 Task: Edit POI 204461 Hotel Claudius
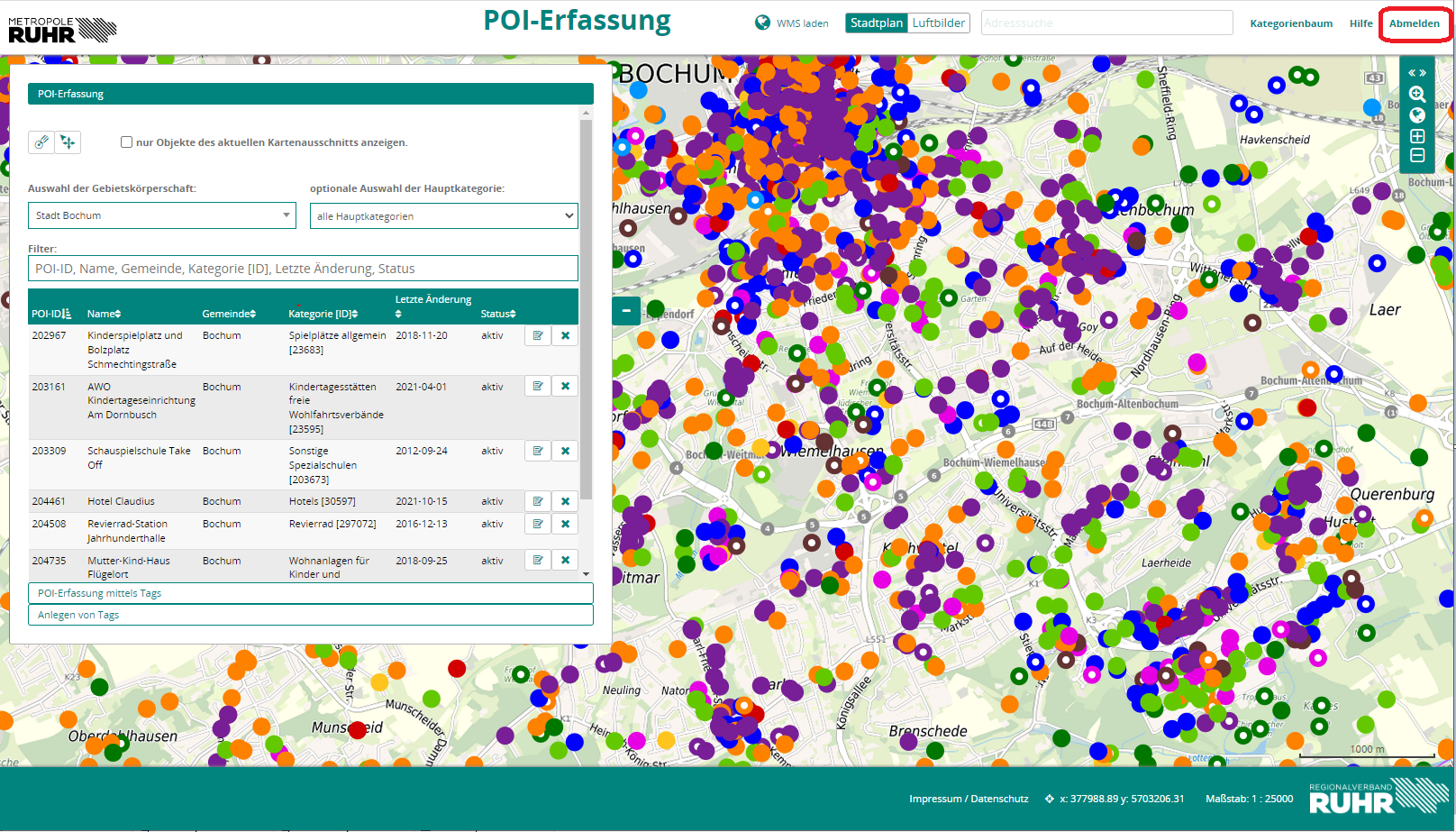538,501
